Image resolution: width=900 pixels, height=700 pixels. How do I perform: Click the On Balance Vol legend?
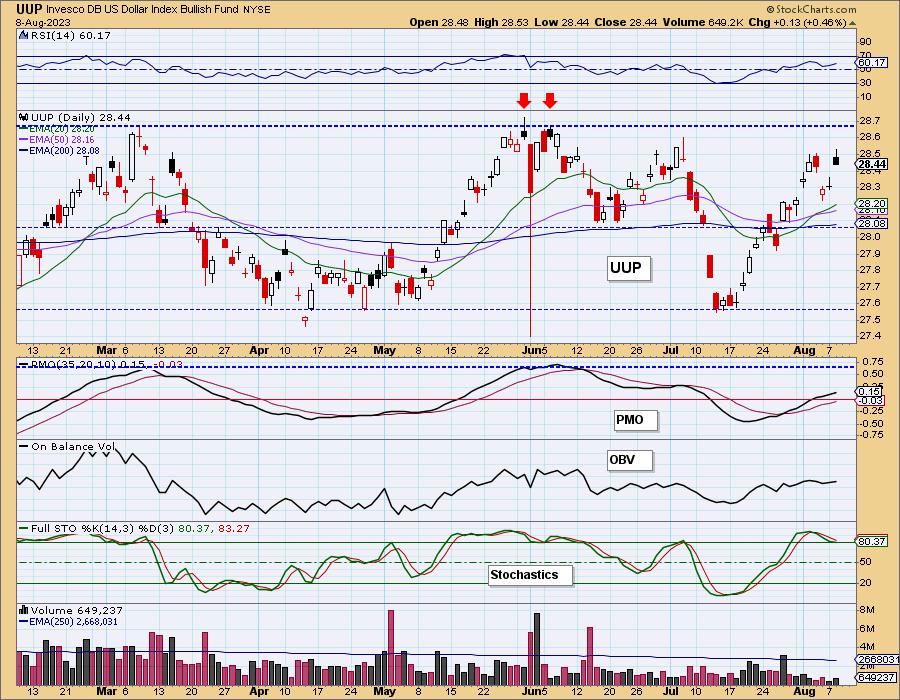(73, 446)
